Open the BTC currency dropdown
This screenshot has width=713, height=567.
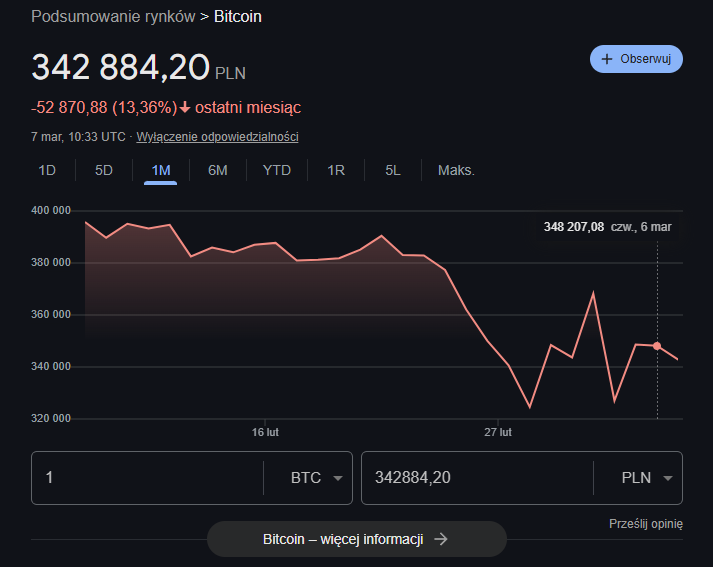coord(315,478)
